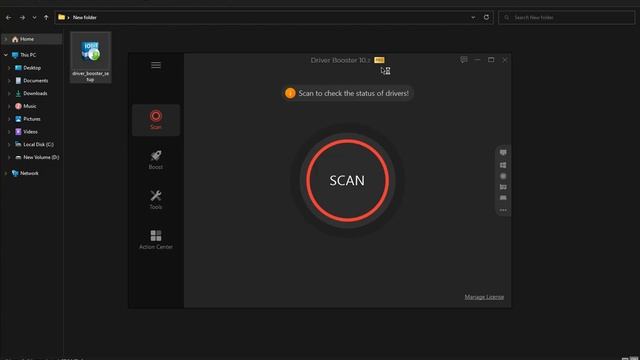Screen dimensions: 640x360
Task: Minimize the Driver Booster window
Action: [x=477, y=60]
